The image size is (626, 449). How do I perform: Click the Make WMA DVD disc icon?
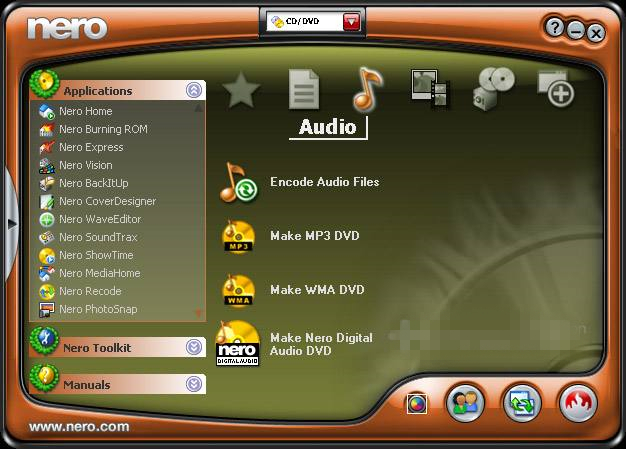pos(238,290)
